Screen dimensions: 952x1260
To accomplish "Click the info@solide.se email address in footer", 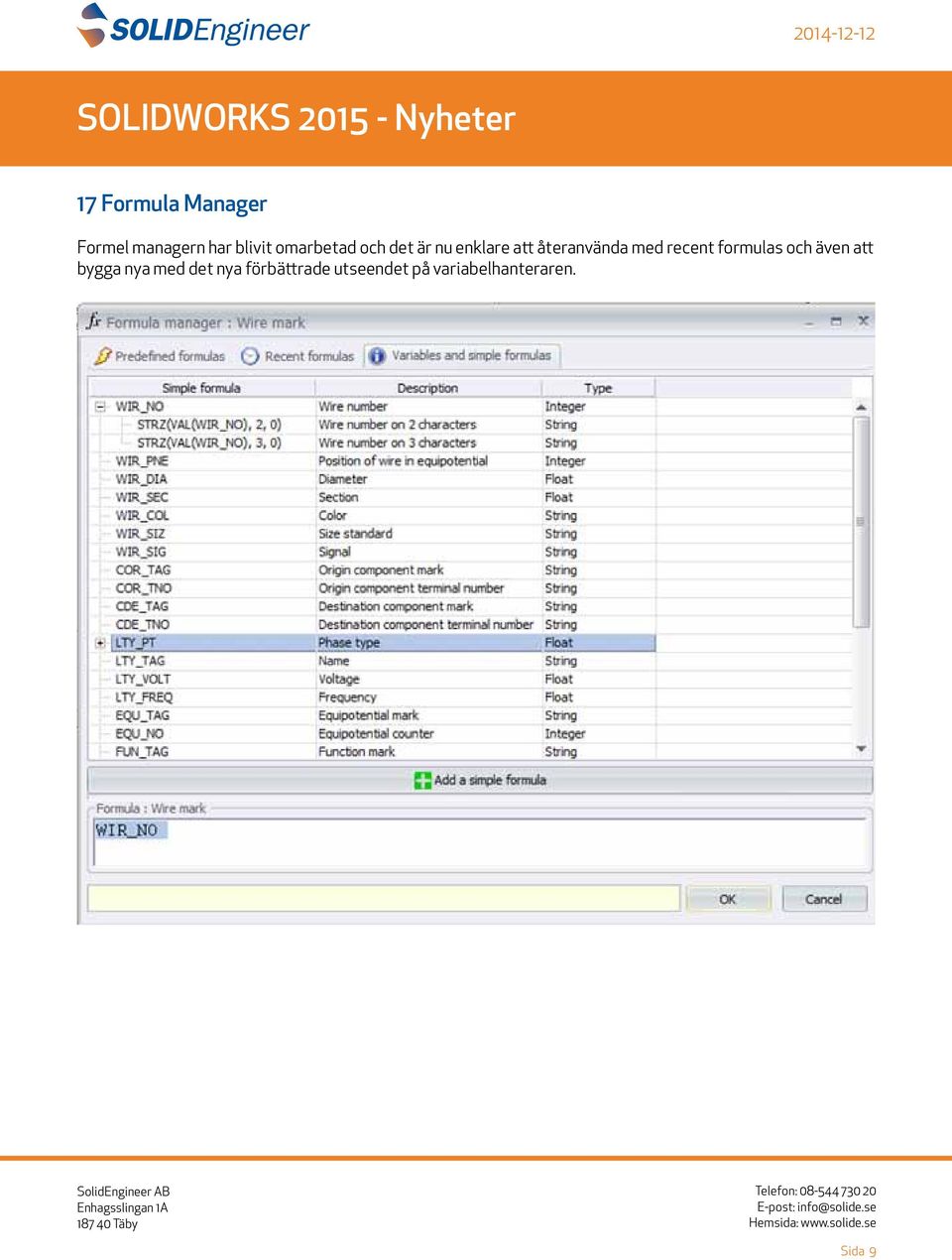I will click(836, 1207).
